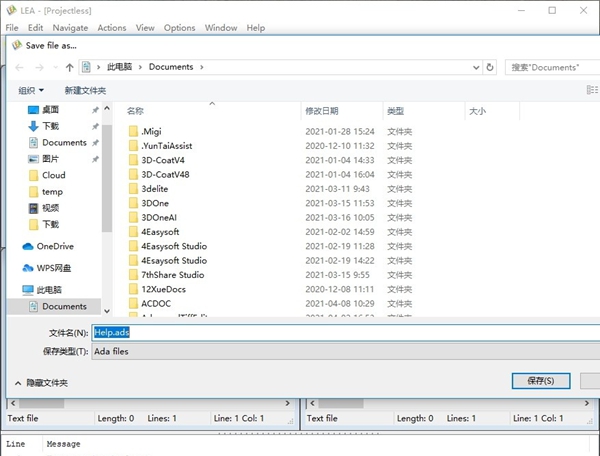Screen dimensions: 600x456
Task: Open the Options menu
Action: pos(179,28)
